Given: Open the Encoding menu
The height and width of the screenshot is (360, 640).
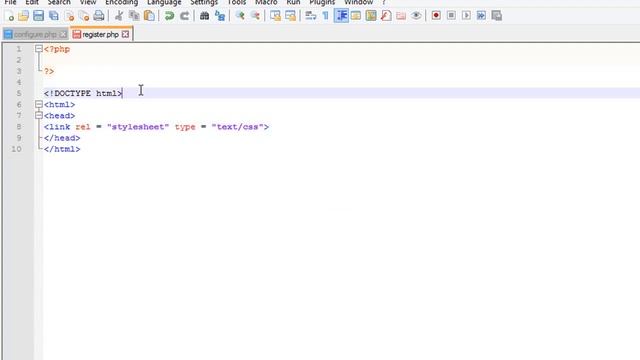Looking at the screenshot, I should pyautogui.click(x=122, y=2).
